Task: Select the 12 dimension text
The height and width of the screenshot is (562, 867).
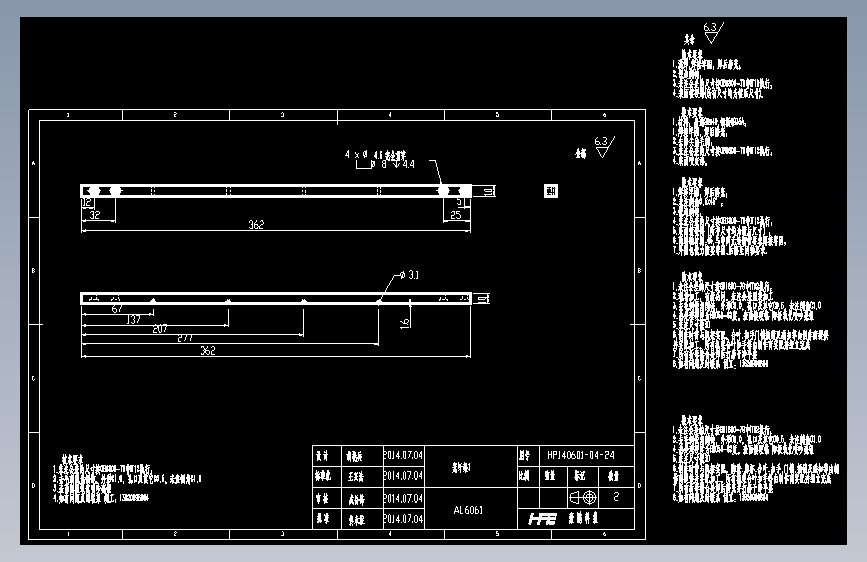Action: click(x=87, y=202)
